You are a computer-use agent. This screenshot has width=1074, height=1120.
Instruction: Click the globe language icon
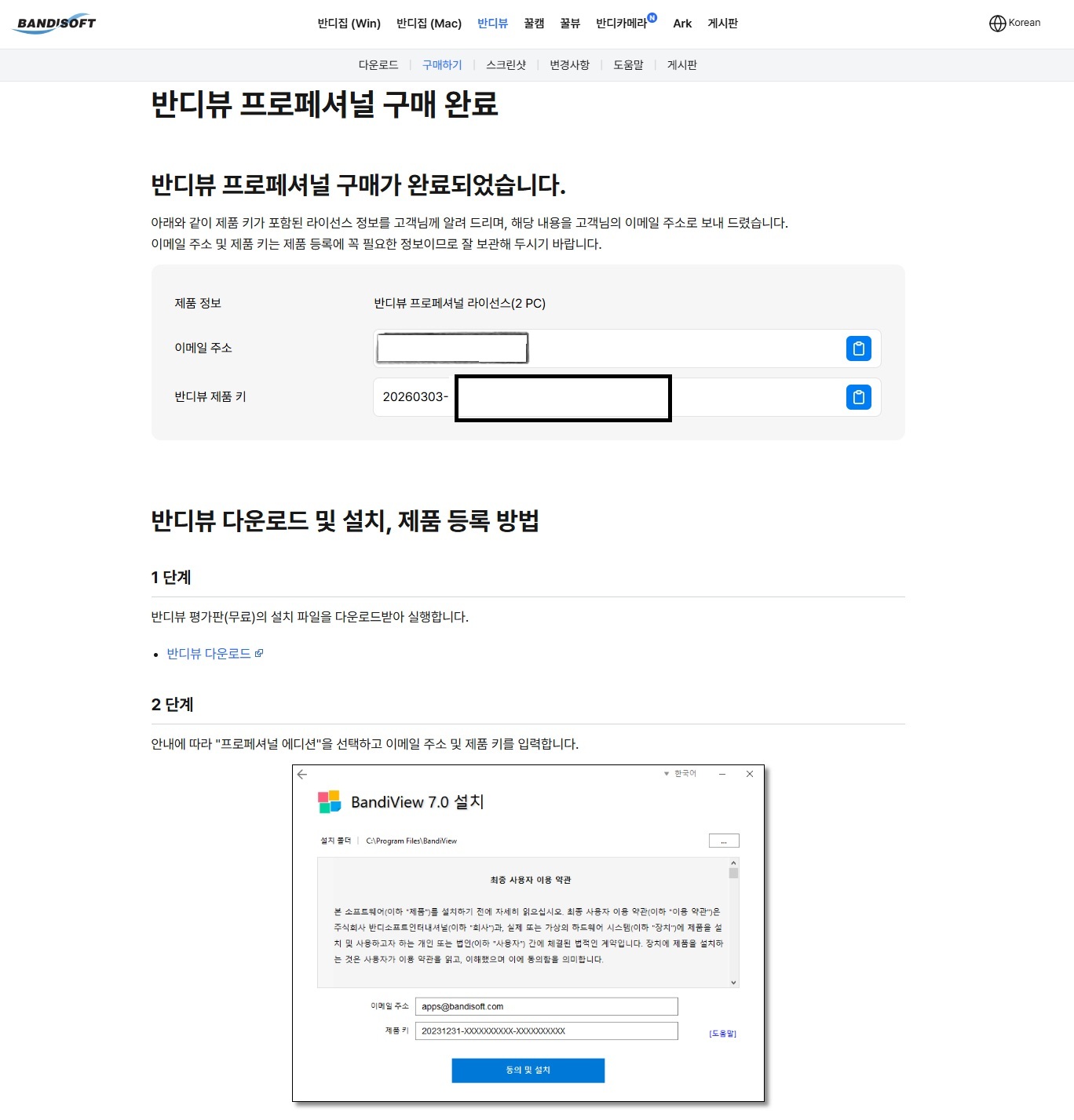coord(997,24)
